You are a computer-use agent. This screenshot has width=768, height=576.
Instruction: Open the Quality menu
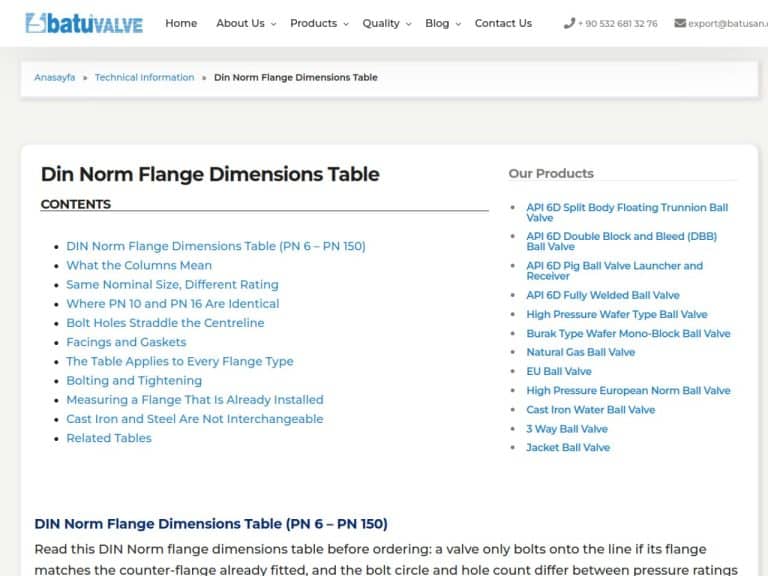point(381,23)
